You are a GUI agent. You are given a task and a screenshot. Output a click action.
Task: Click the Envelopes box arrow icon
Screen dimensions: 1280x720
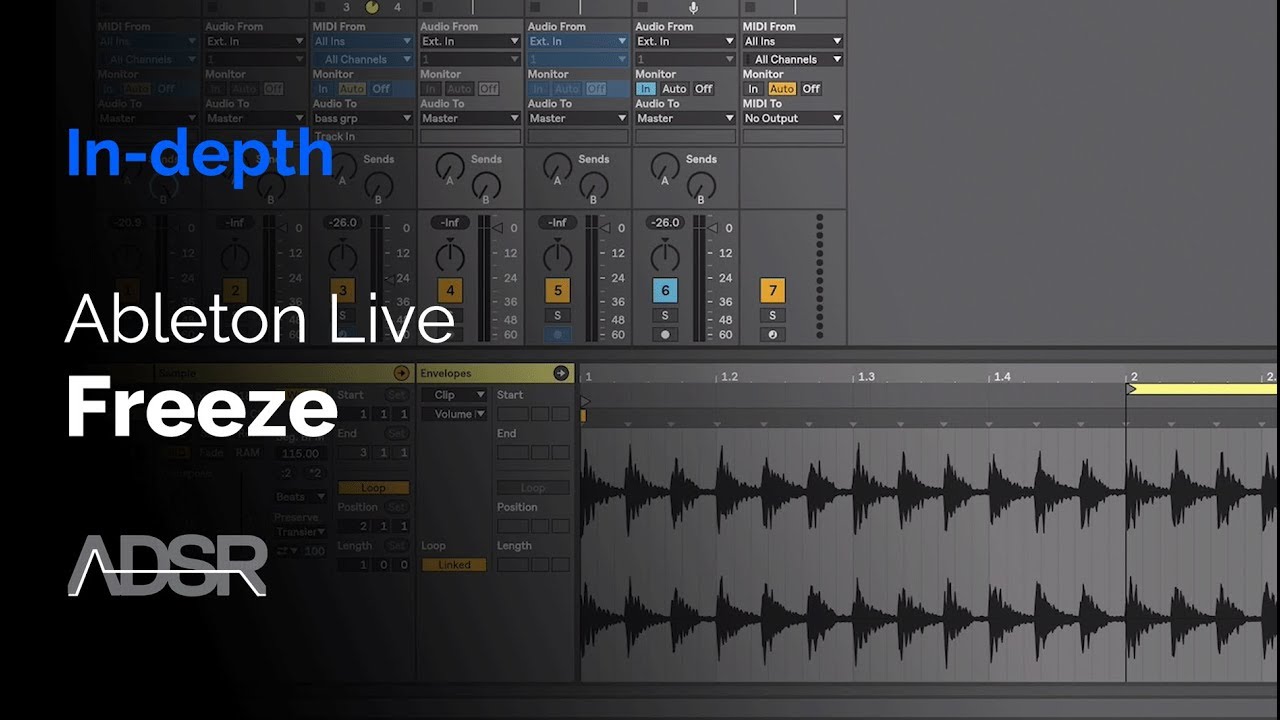pyautogui.click(x=561, y=373)
